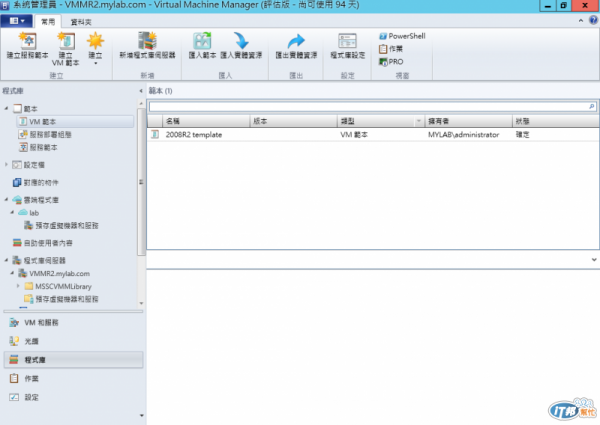Screen dimensions: 600x425
Task: Select the lab cloud in the tree
Action: click(29, 213)
